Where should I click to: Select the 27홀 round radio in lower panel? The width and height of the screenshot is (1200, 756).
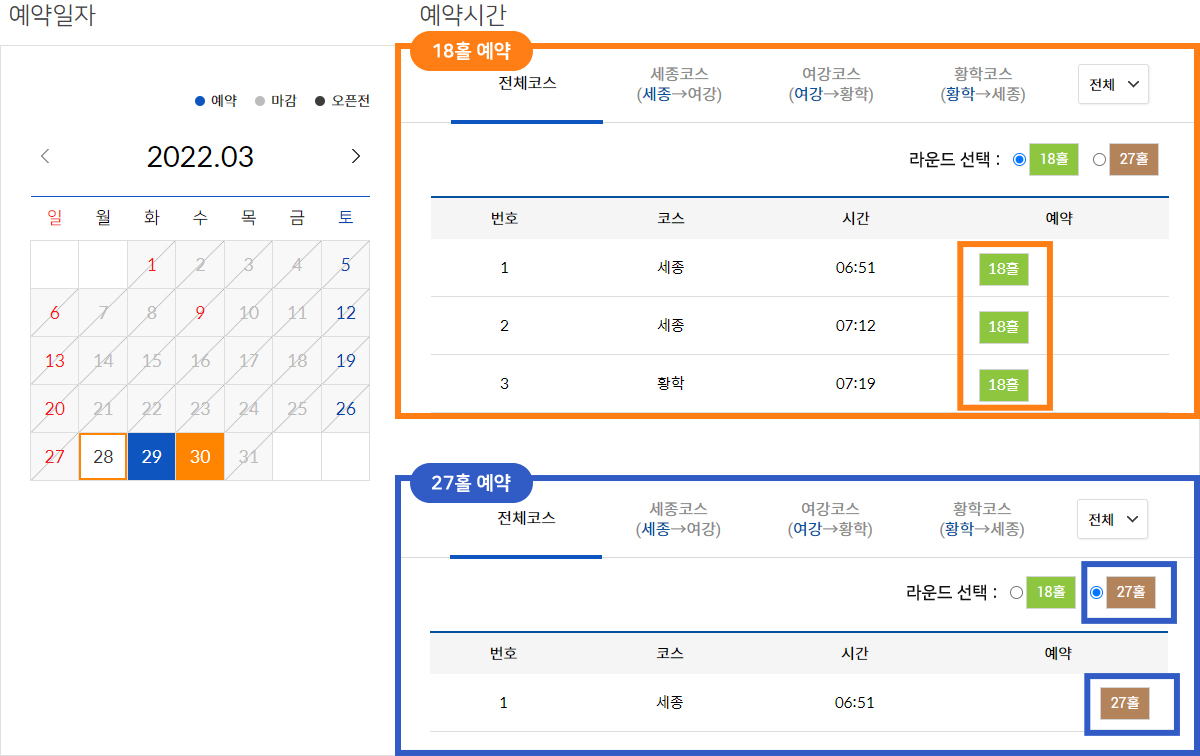coord(1096,592)
